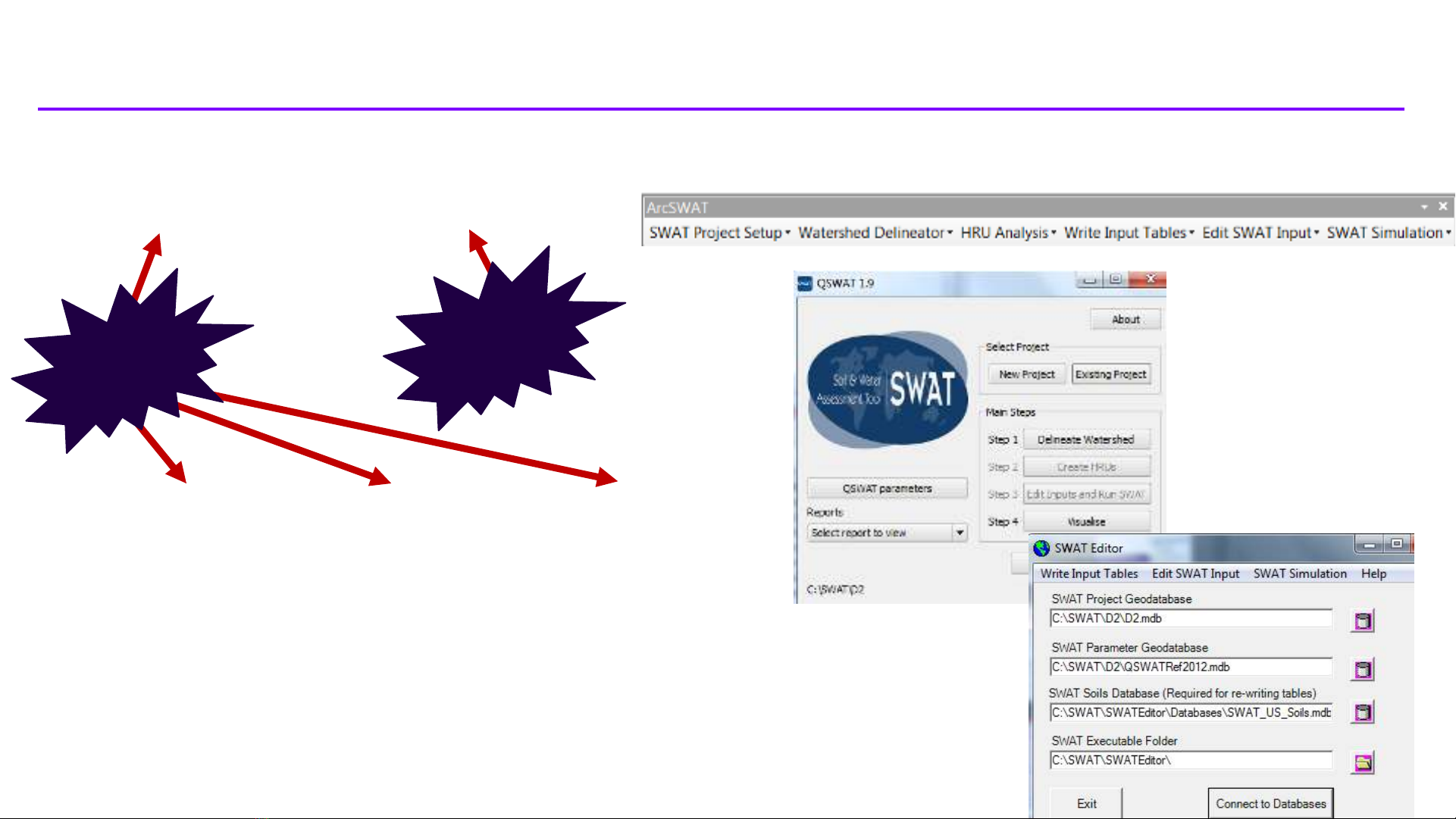
Task: Open SWAT Project Setup menu in ArcSWAT
Action: point(719,233)
